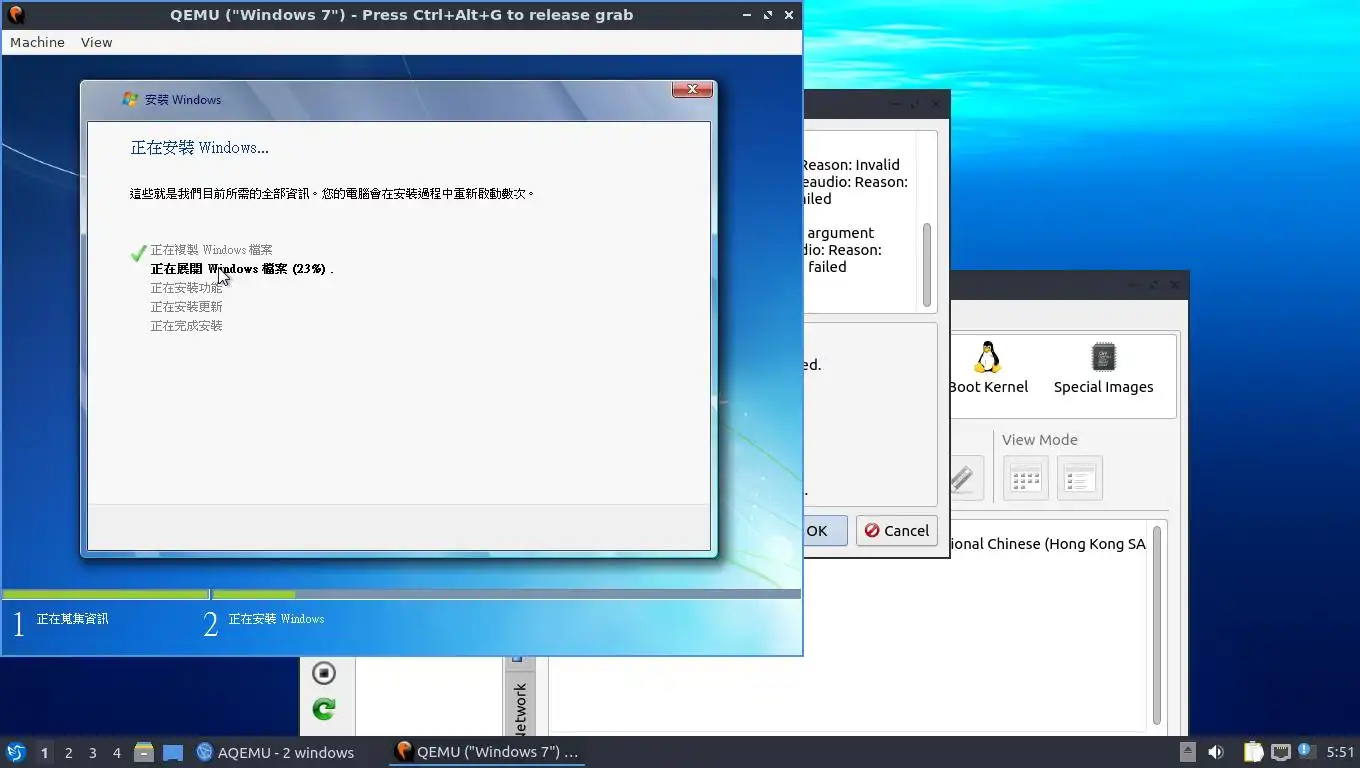This screenshot has height=768, width=1360.
Task: Click the AQEMU device list scrollbar
Action: 1157,625
